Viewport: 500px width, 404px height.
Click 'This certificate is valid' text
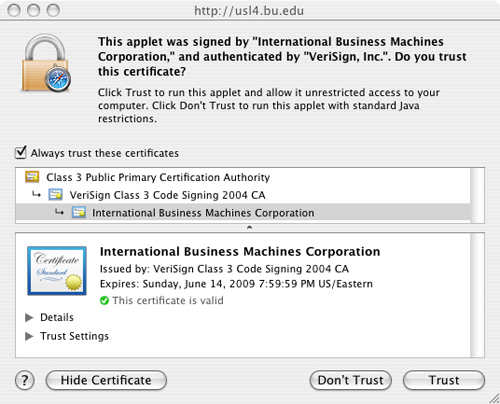pyautogui.click(x=168, y=301)
